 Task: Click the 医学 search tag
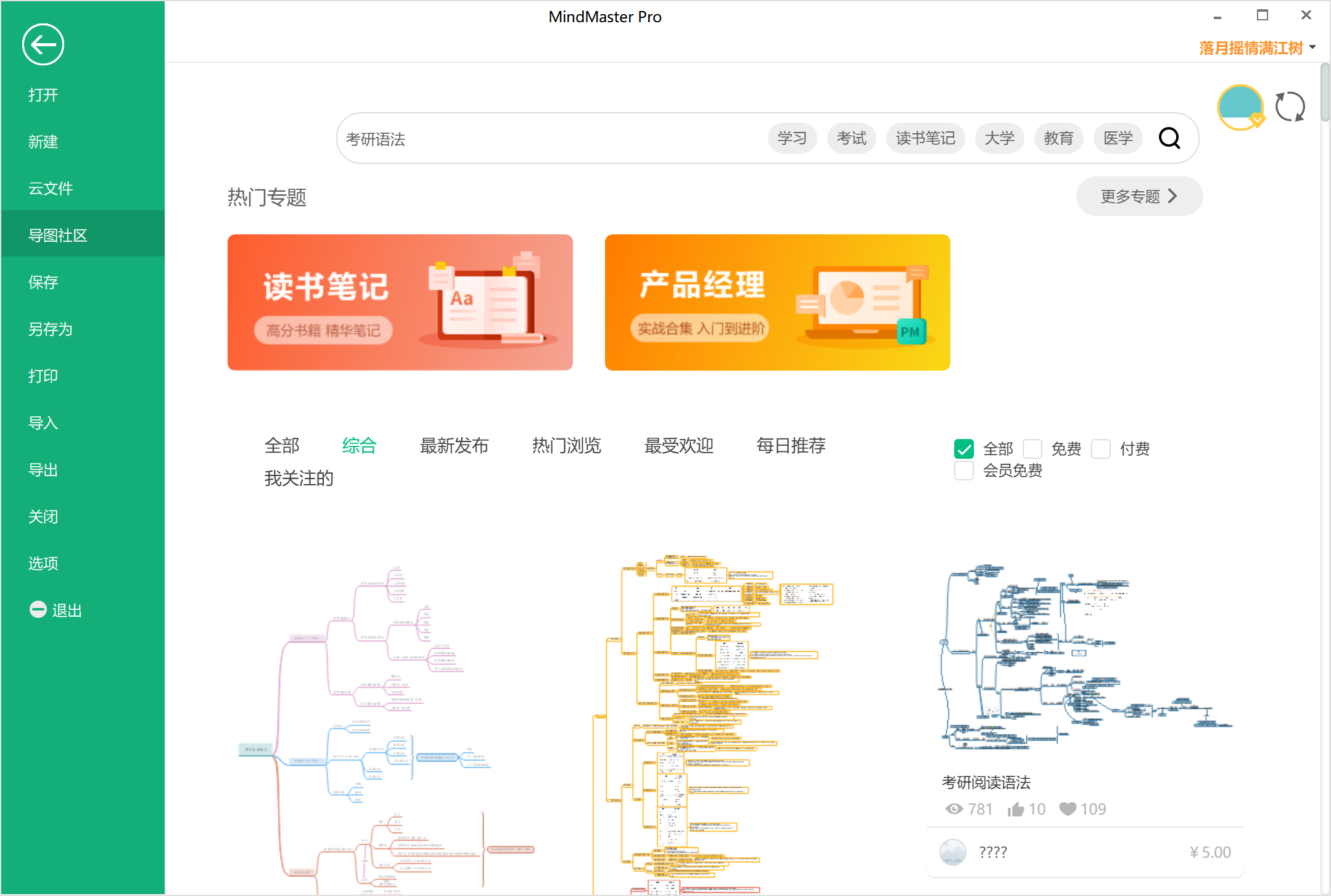1118,138
